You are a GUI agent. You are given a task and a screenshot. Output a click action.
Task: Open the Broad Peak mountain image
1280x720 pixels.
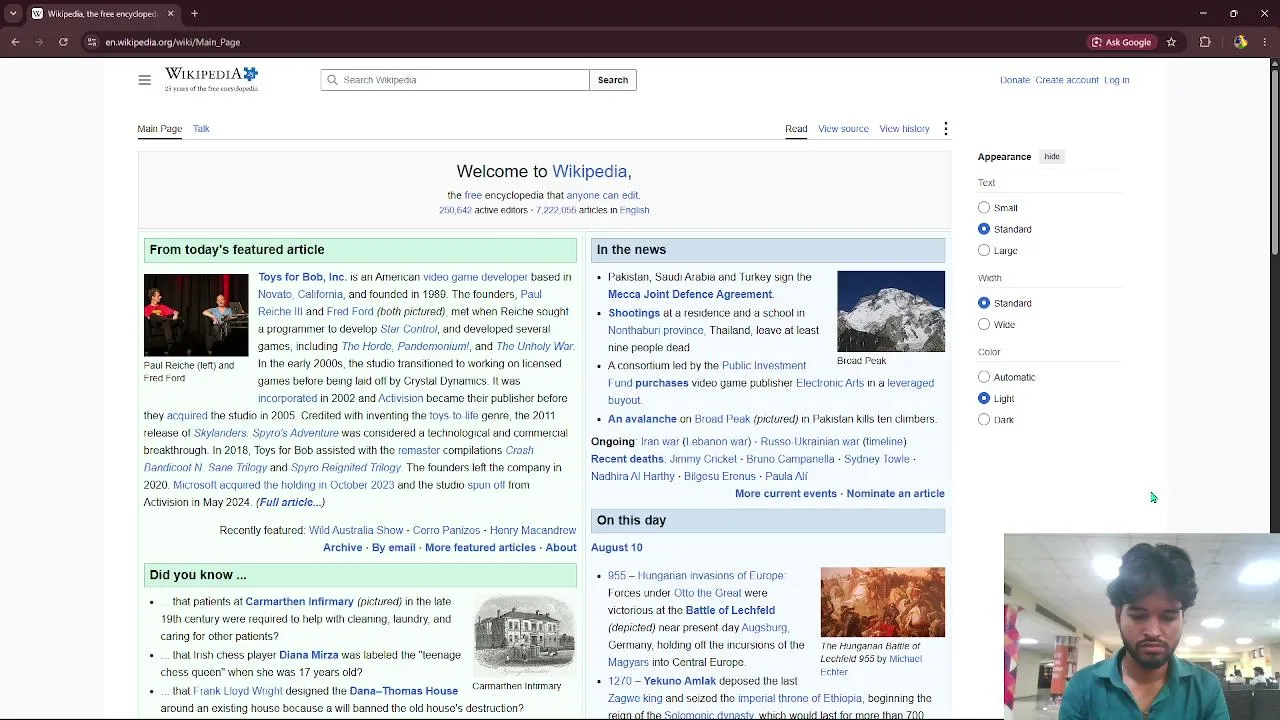tap(891, 311)
